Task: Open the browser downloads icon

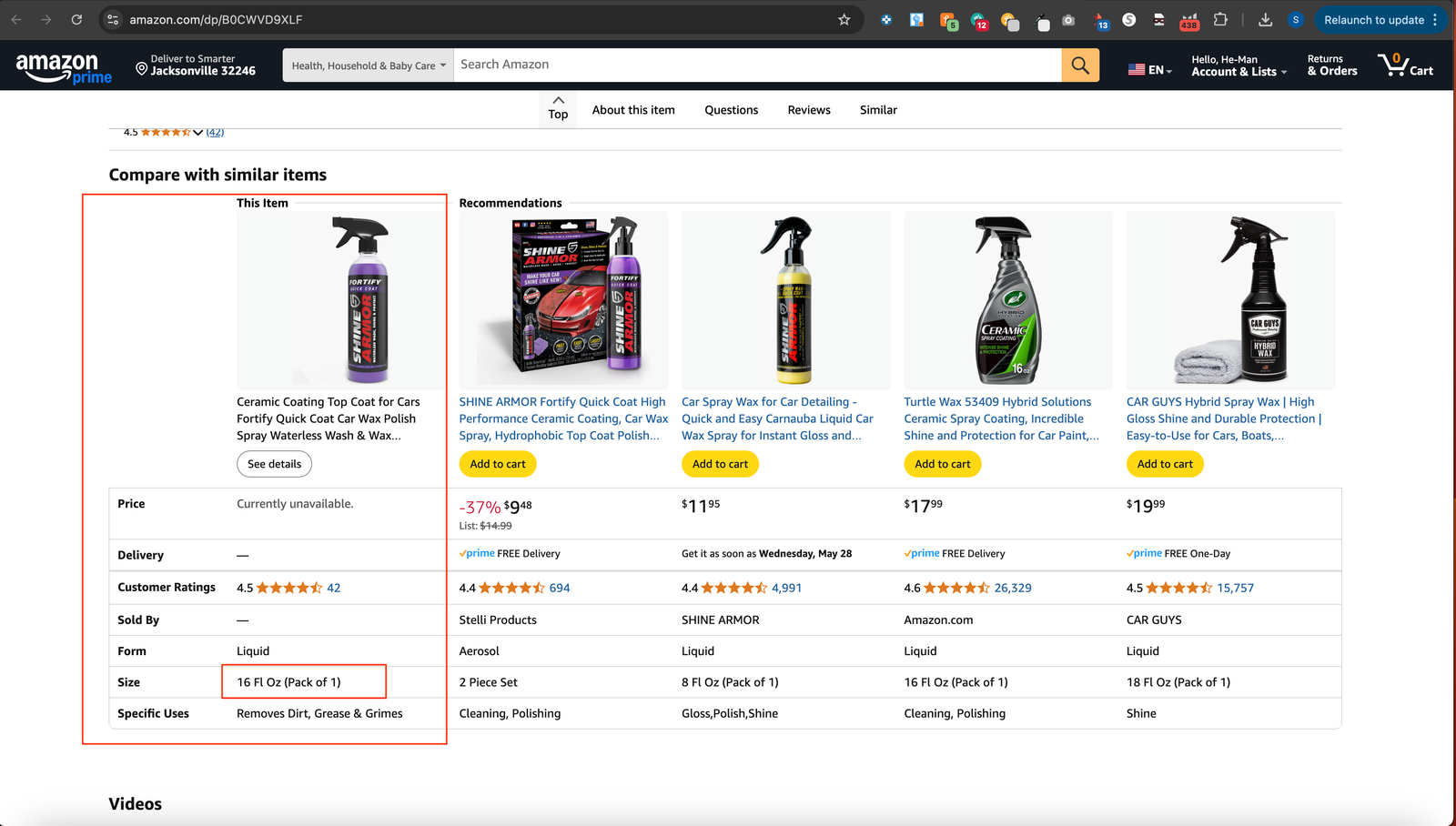Action: pos(1266,19)
